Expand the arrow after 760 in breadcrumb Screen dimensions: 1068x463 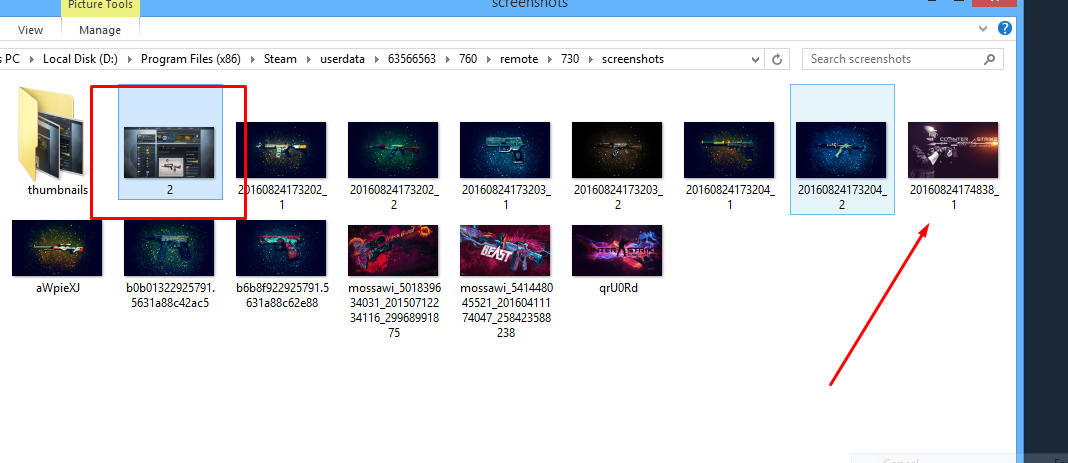tap(489, 59)
